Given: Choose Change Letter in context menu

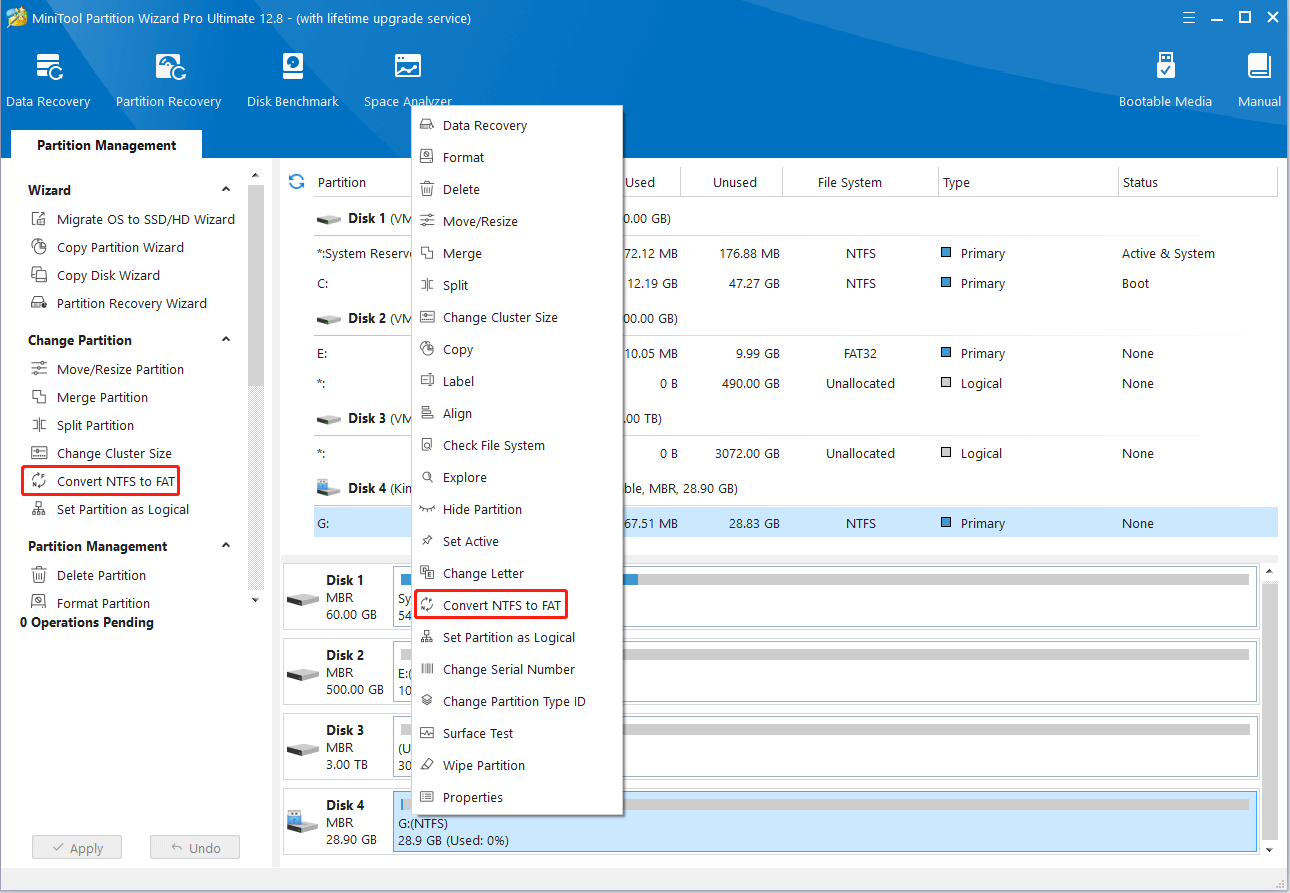Looking at the screenshot, I should [517, 573].
